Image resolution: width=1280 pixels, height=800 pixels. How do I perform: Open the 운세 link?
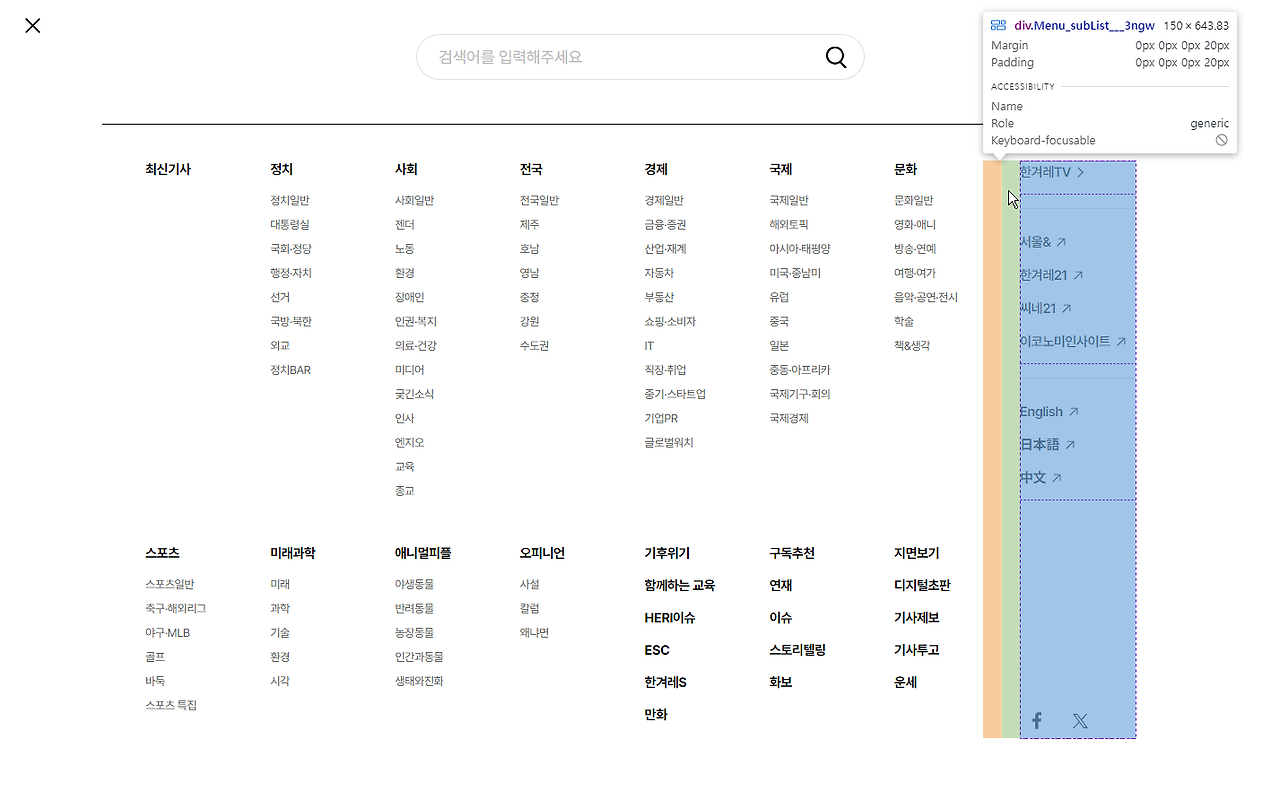pos(906,682)
